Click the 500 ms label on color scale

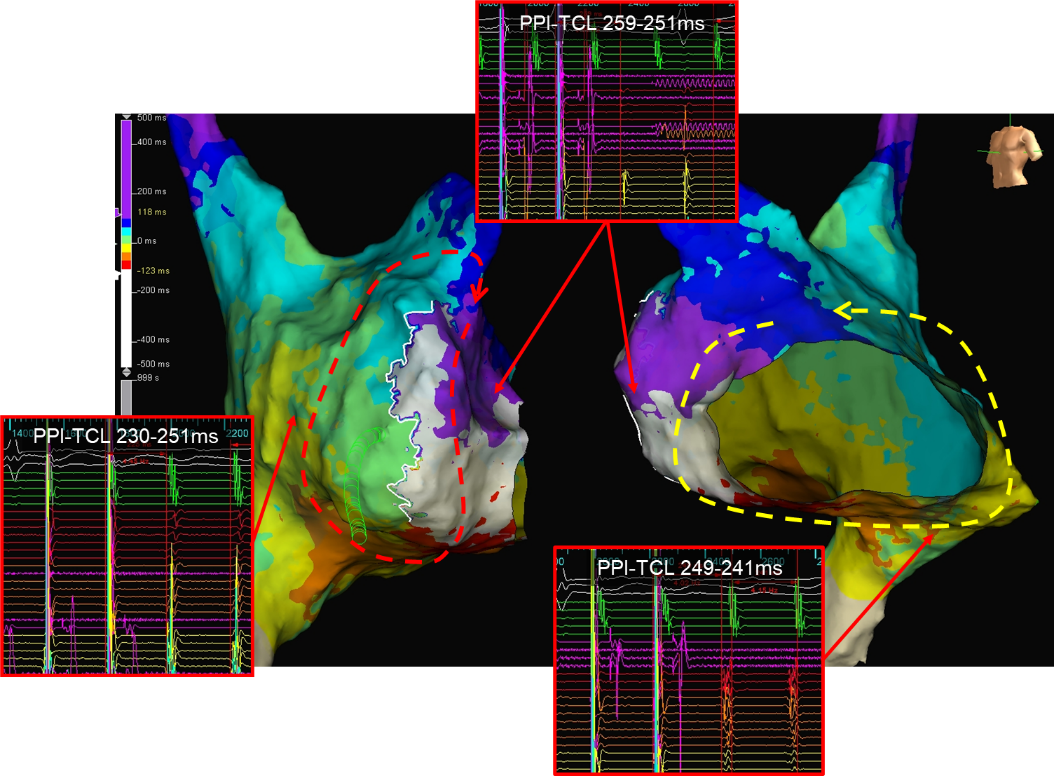(152, 118)
